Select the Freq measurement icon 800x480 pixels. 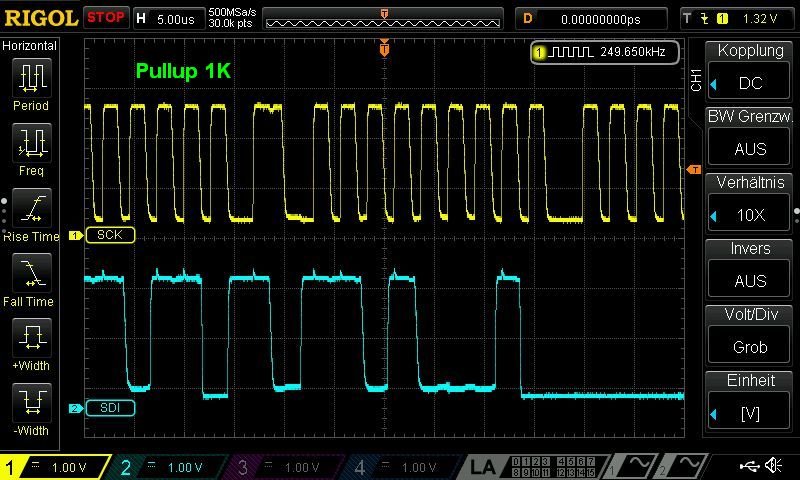pyautogui.click(x=31, y=143)
